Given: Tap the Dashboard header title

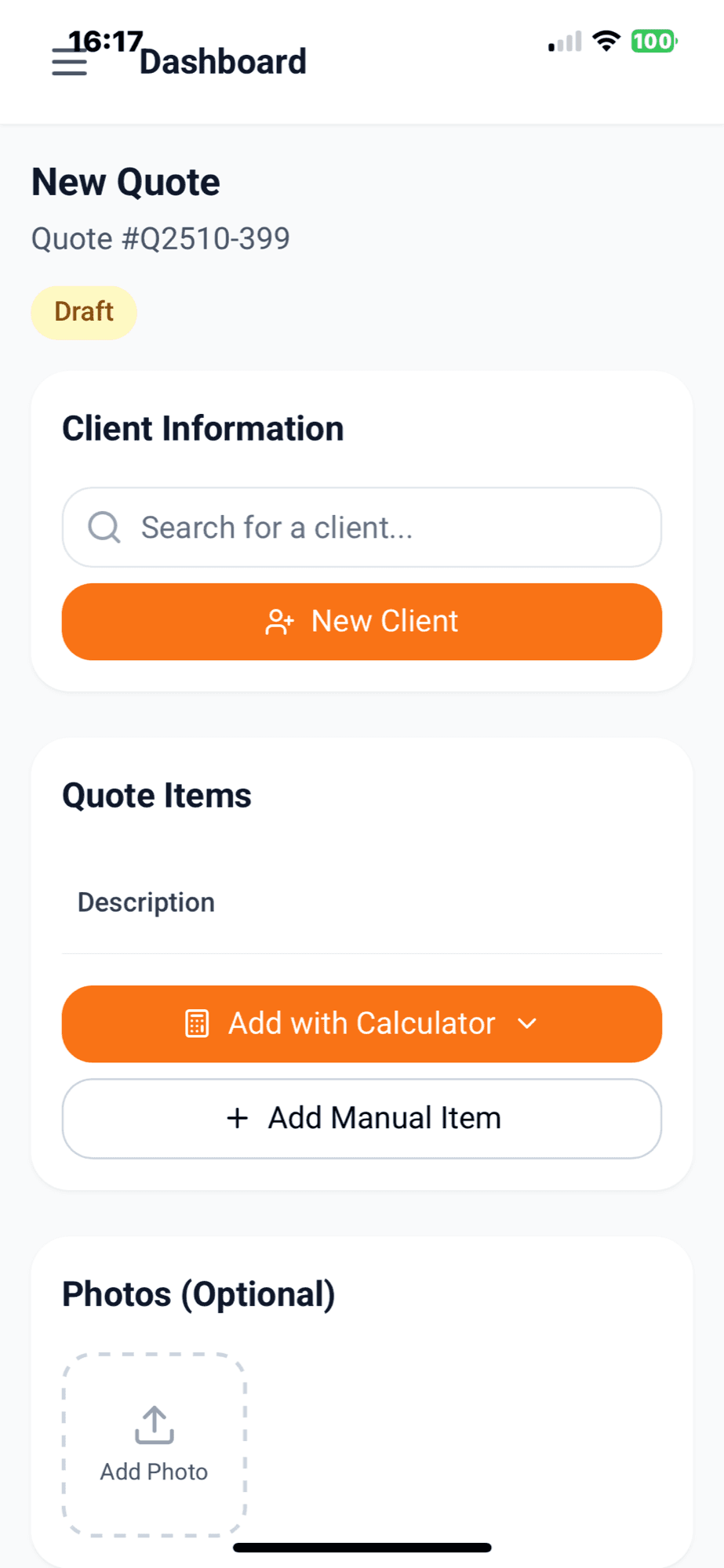Looking at the screenshot, I should point(223,62).
